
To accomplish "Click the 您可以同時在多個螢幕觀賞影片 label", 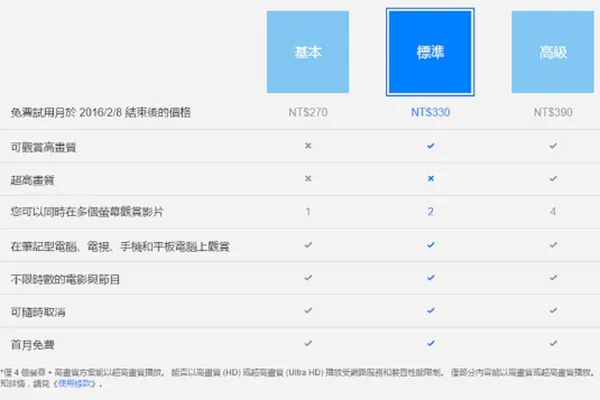I will tap(87, 212).
